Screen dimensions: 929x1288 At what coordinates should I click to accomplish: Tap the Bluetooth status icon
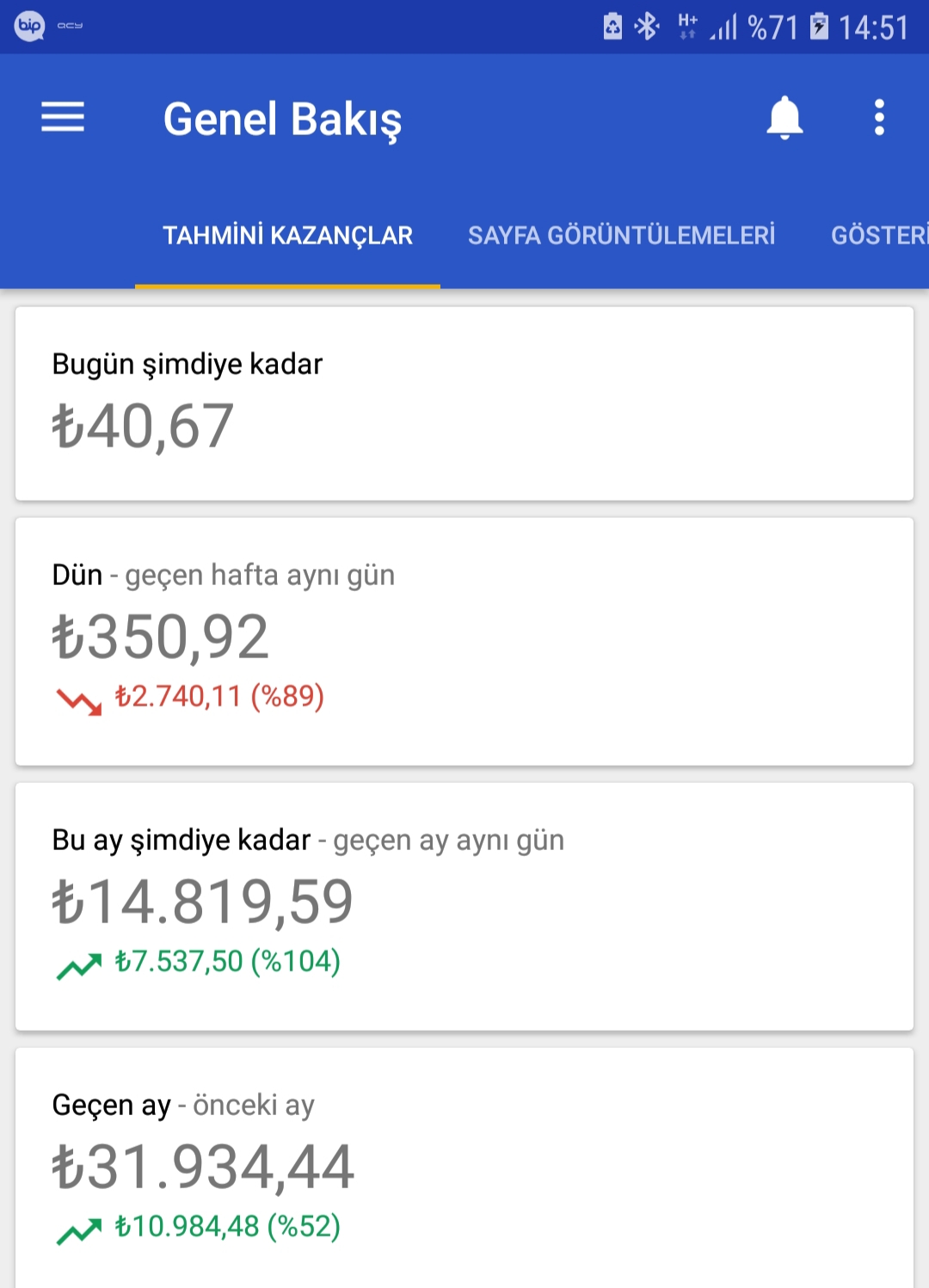pos(646,27)
